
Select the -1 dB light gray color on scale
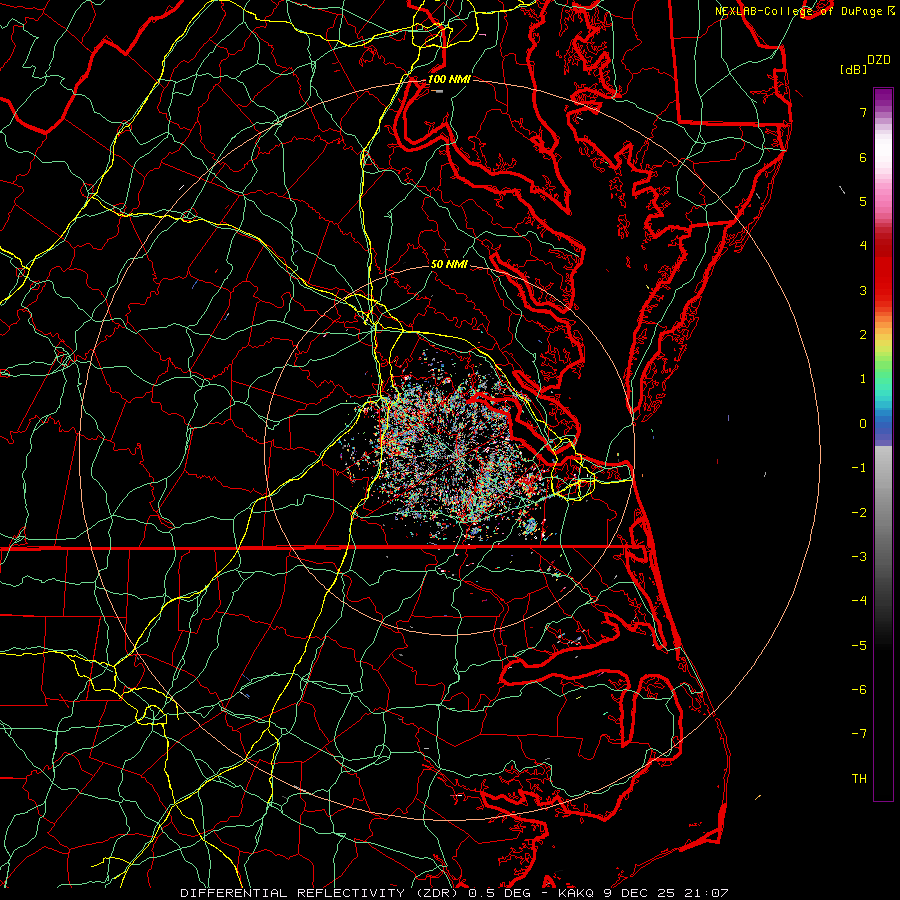pyautogui.click(x=883, y=468)
